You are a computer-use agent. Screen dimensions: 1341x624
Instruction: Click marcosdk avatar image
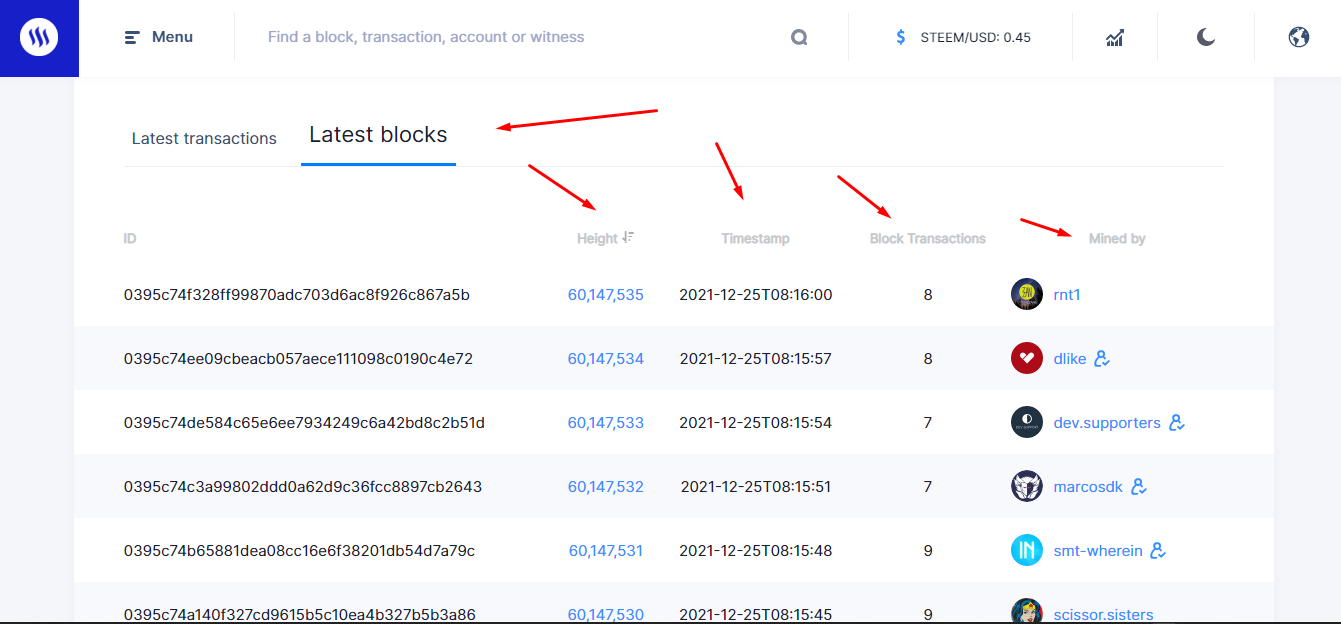click(1027, 486)
